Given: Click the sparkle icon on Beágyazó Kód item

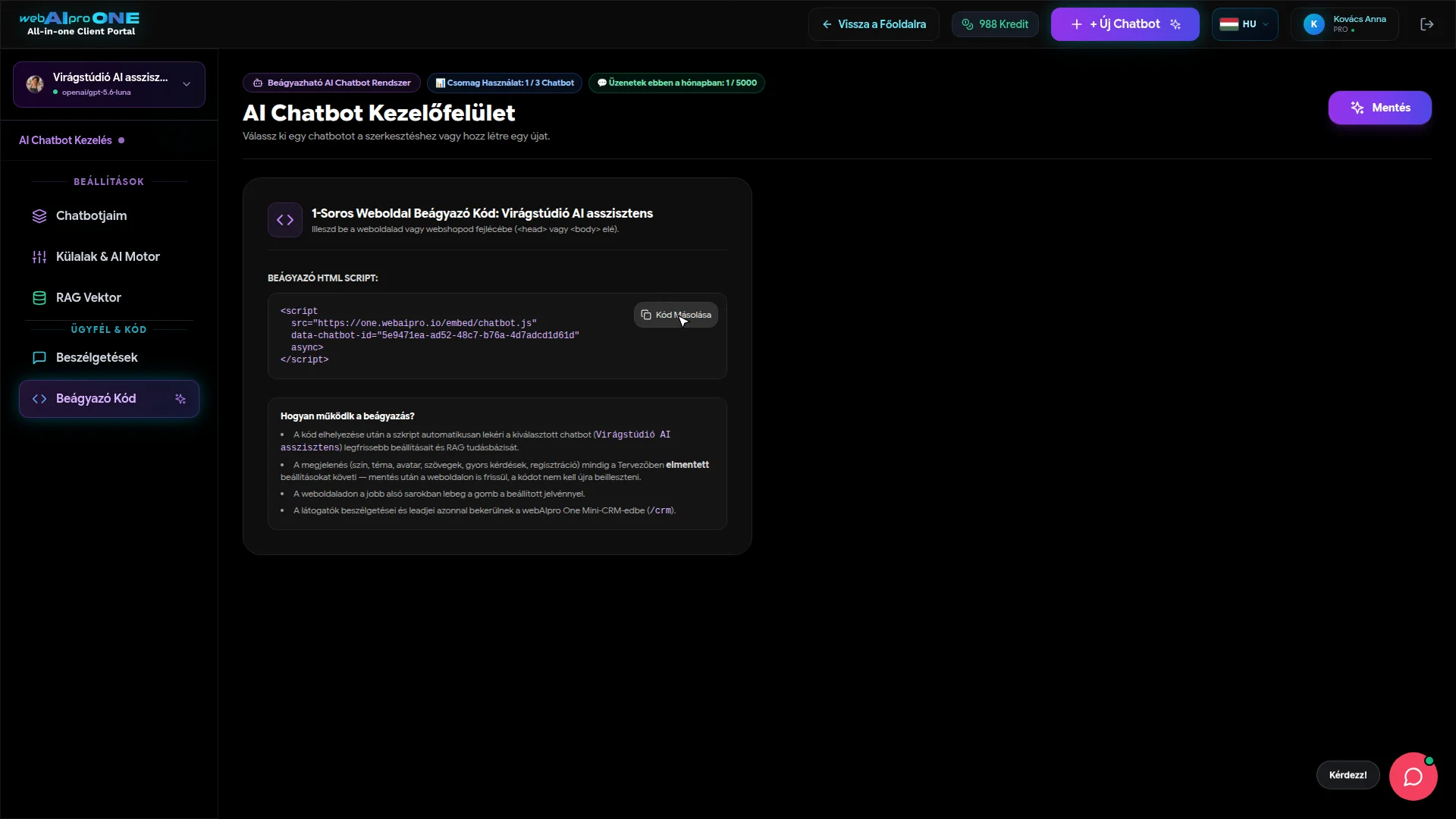Looking at the screenshot, I should [x=180, y=399].
